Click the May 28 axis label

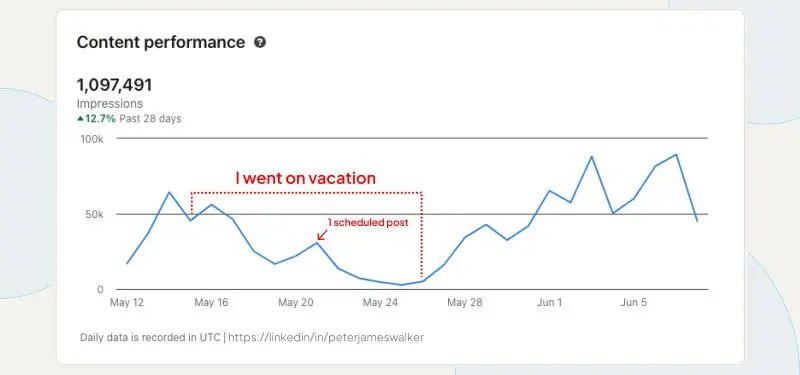(465, 303)
